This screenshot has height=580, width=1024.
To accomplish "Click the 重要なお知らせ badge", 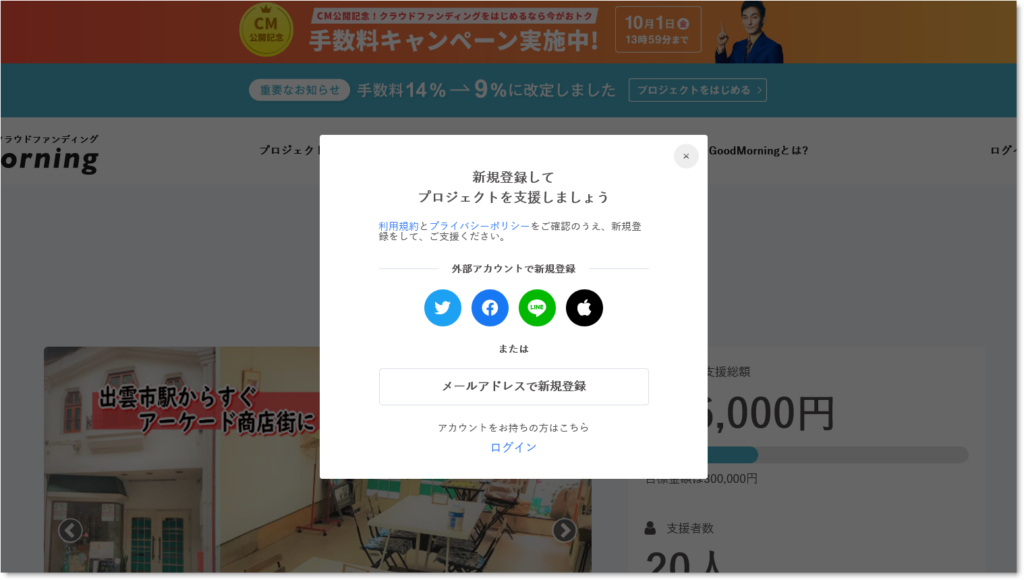I will [x=299, y=90].
